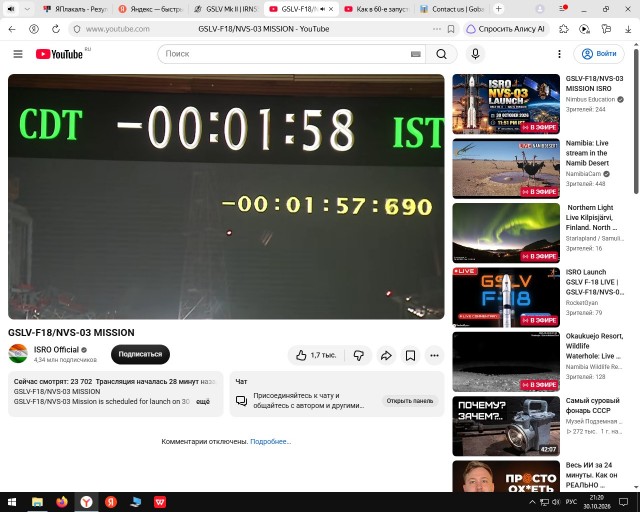
Task: Open Windows notification center
Action: coord(624,502)
